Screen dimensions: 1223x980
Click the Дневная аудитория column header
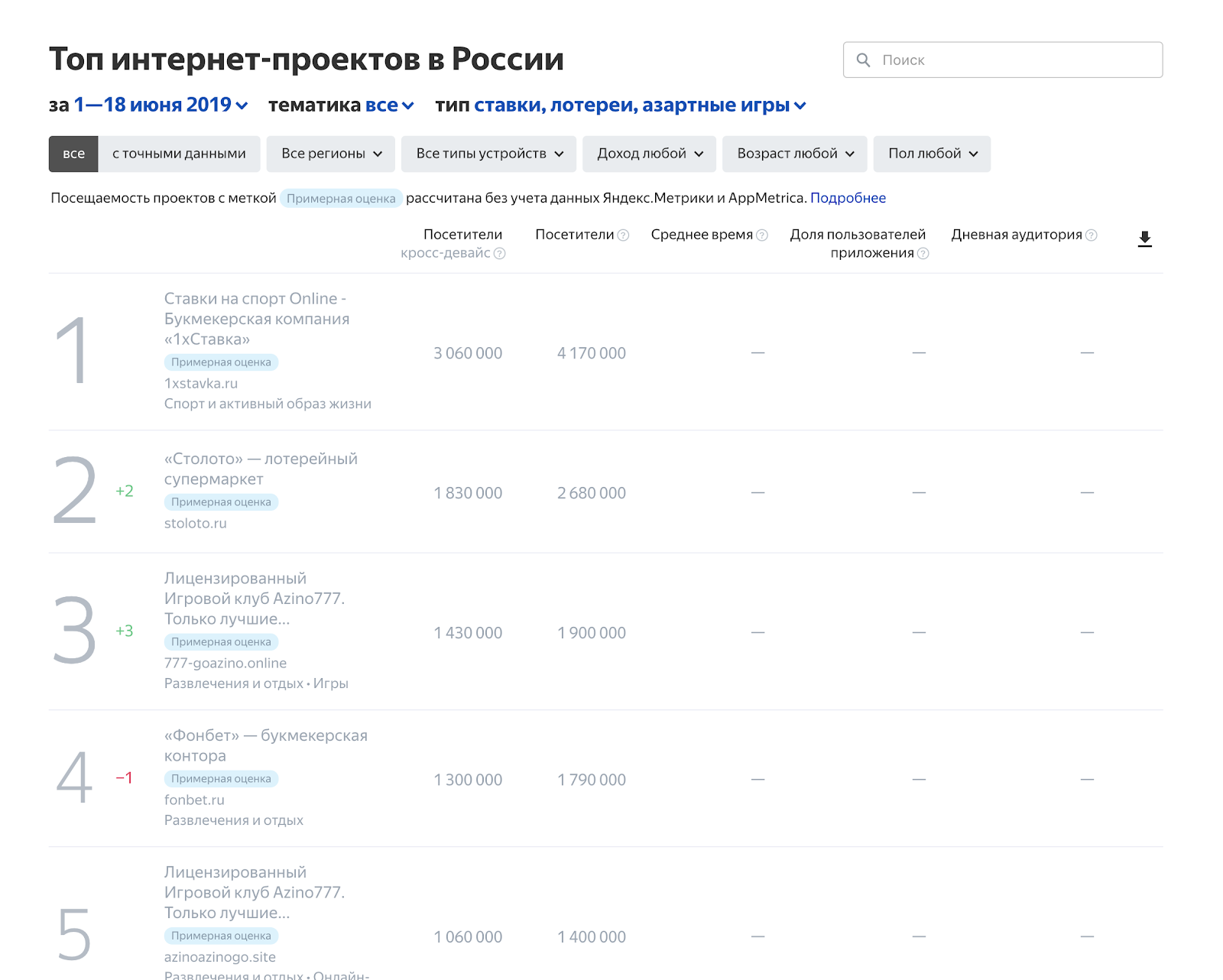point(1017,235)
